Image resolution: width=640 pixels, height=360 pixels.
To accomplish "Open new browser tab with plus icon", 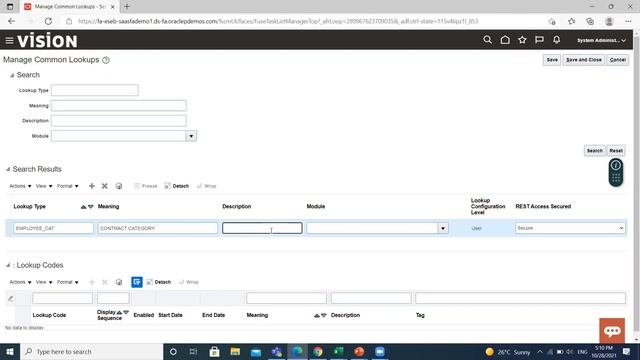I will [x=127, y=7].
